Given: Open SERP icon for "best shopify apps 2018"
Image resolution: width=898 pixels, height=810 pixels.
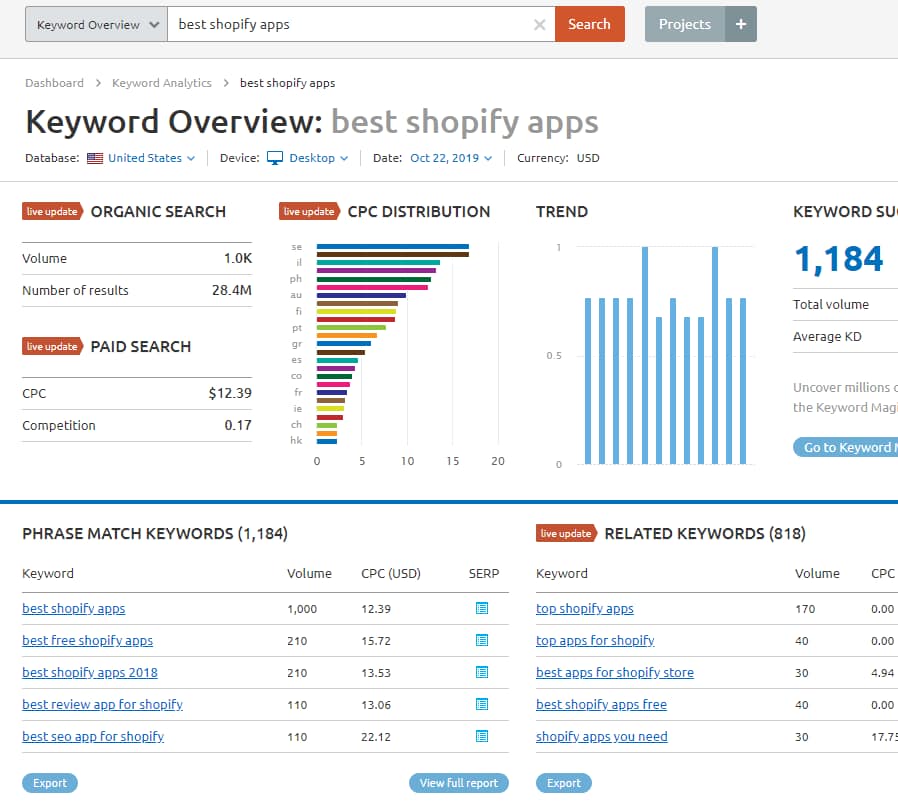Looking at the screenshot, I should (482, 672).
